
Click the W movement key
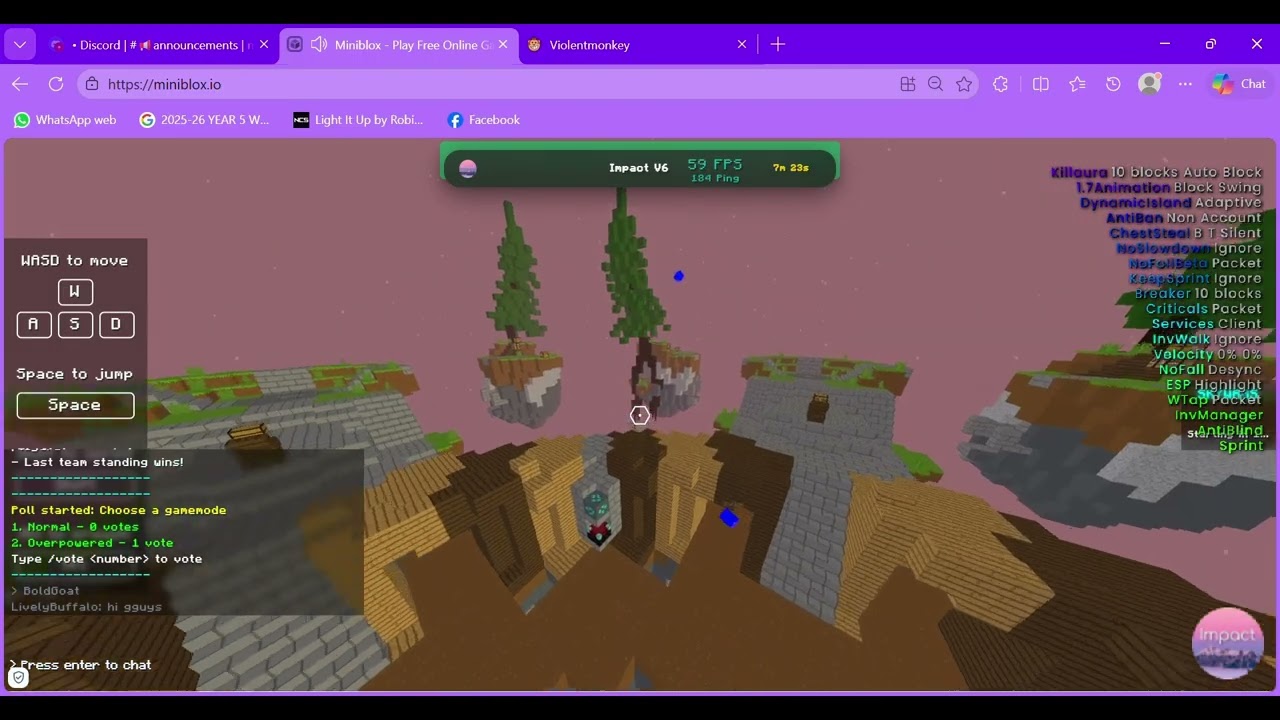pos(75,292)
